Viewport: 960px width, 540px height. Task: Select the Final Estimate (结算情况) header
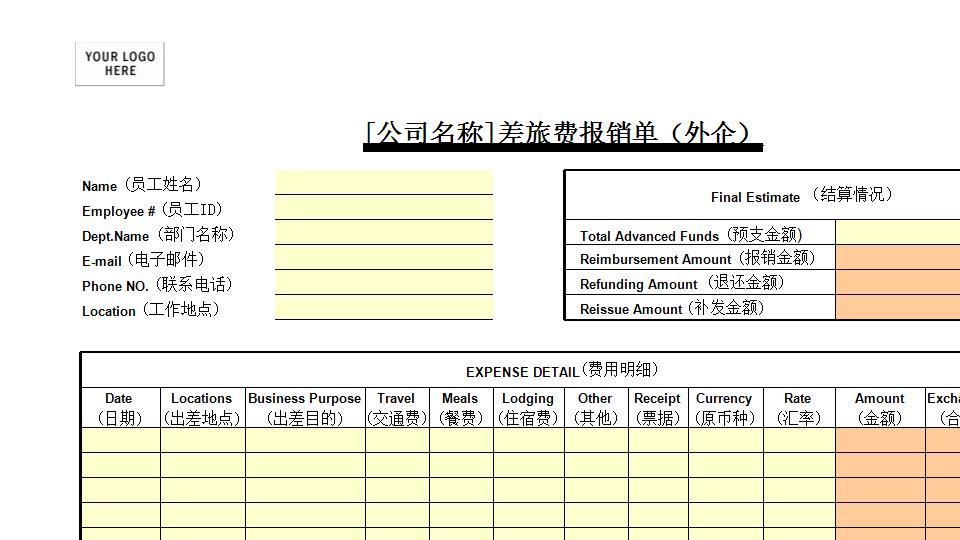click(801, 196)
